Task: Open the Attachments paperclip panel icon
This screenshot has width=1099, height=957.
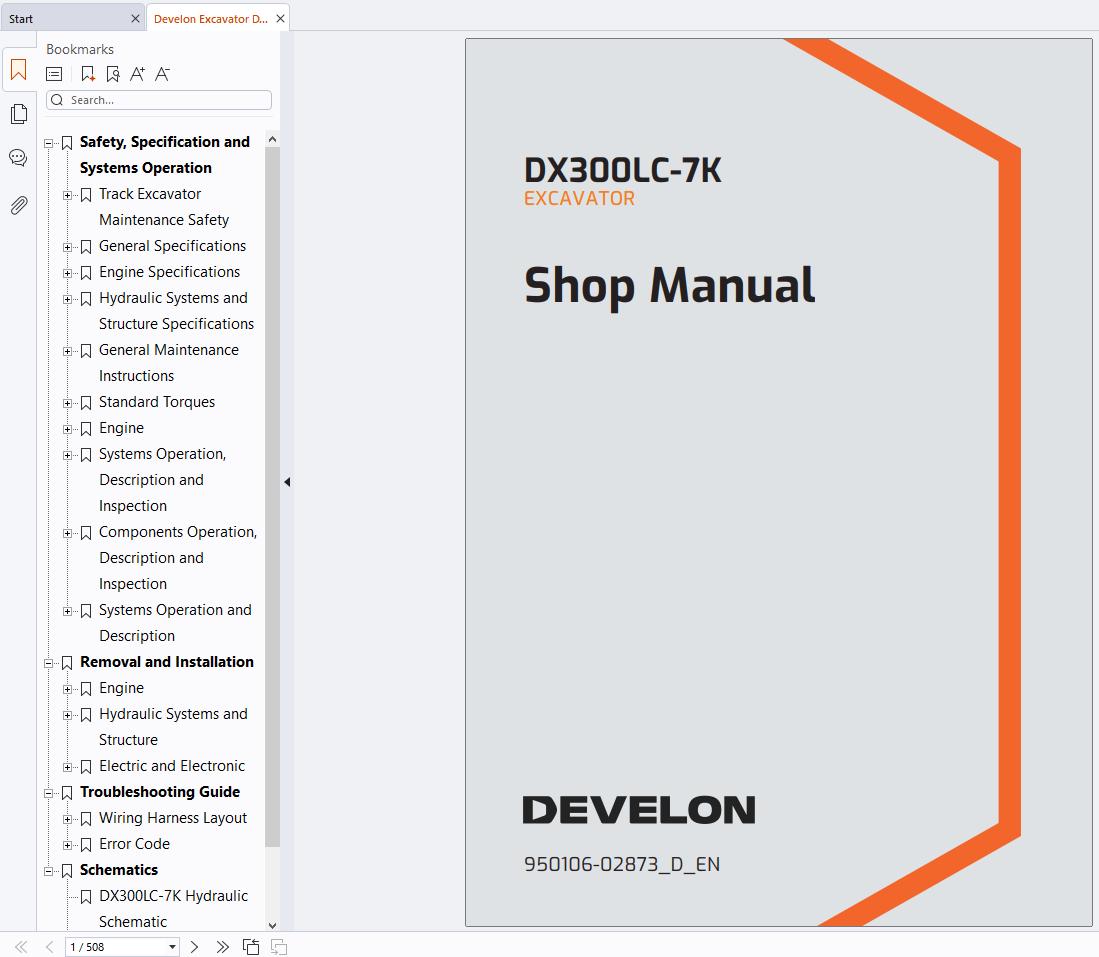Action: coord(19,205)
